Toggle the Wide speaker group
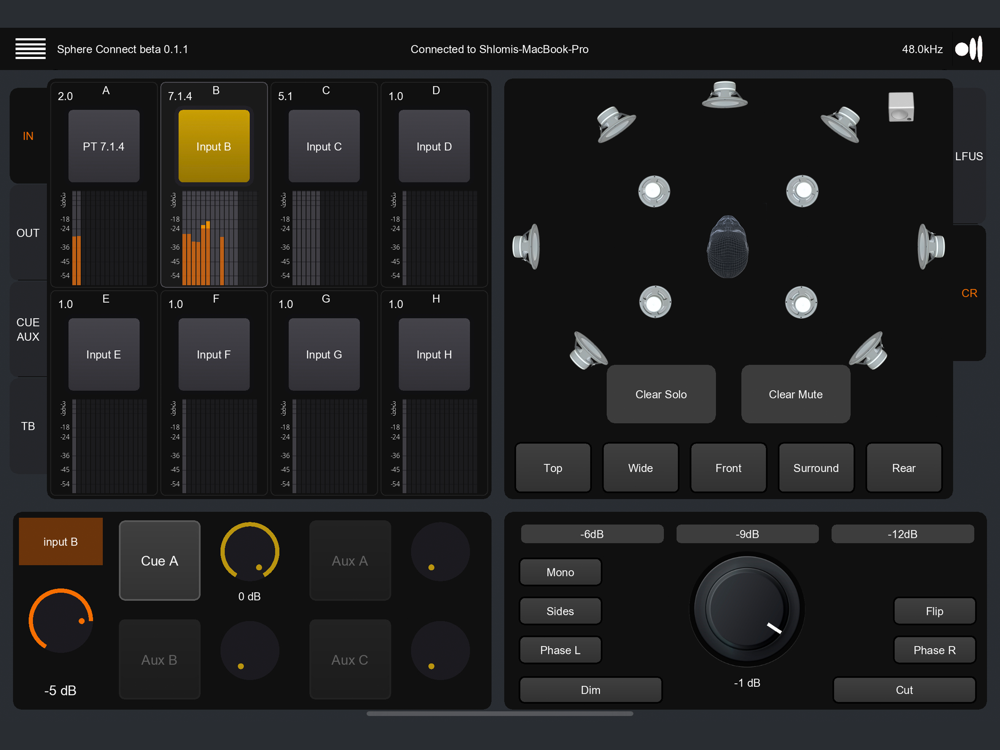The image size is (1000, 750). click(640, 468)
